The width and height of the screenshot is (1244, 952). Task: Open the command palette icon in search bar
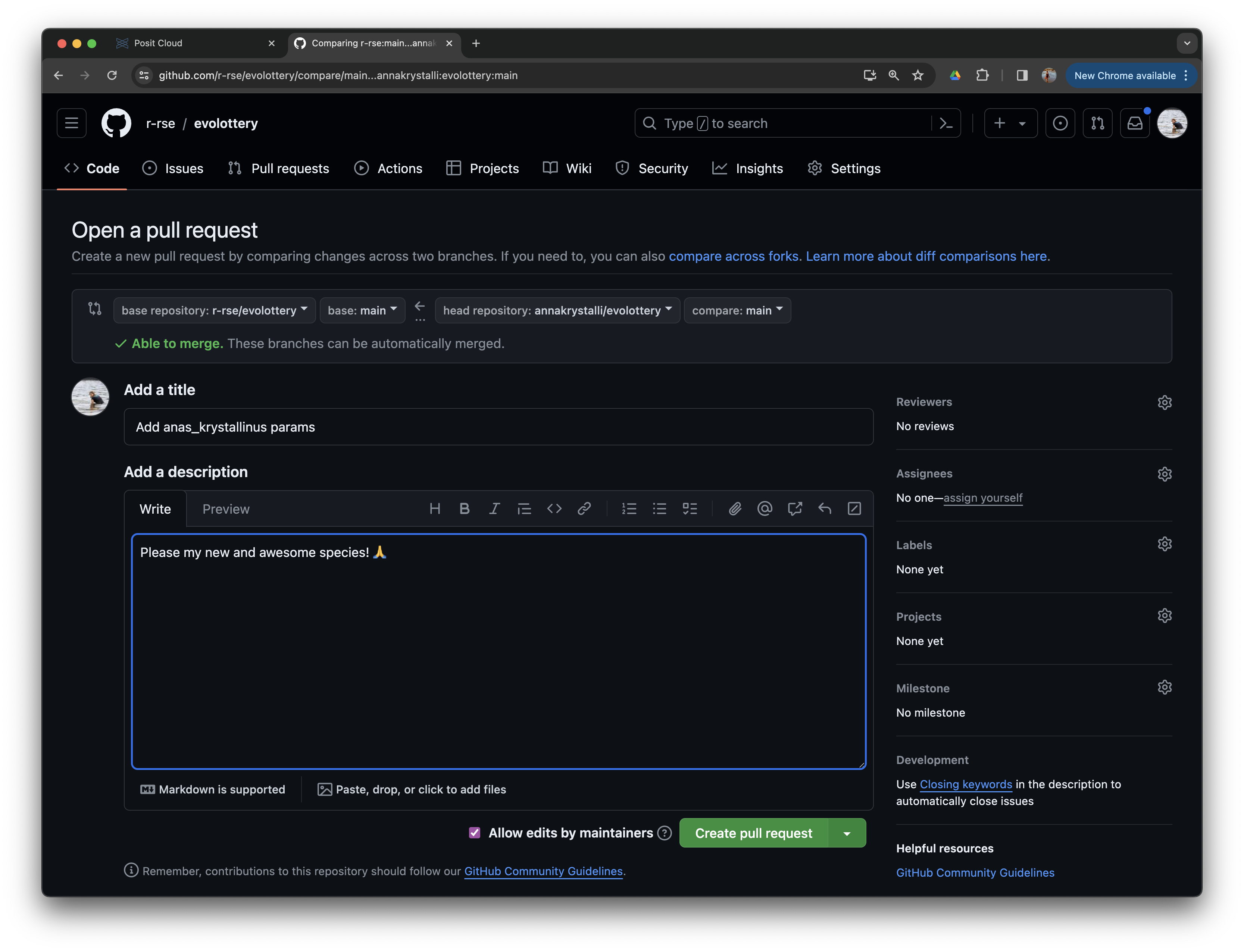[946, 123]
